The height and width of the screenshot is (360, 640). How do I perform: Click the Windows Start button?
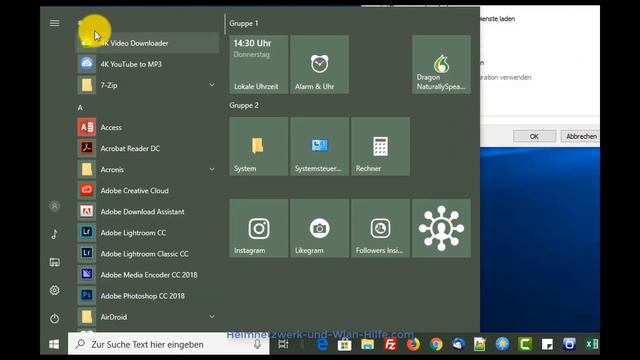click(x=54, y=344)
